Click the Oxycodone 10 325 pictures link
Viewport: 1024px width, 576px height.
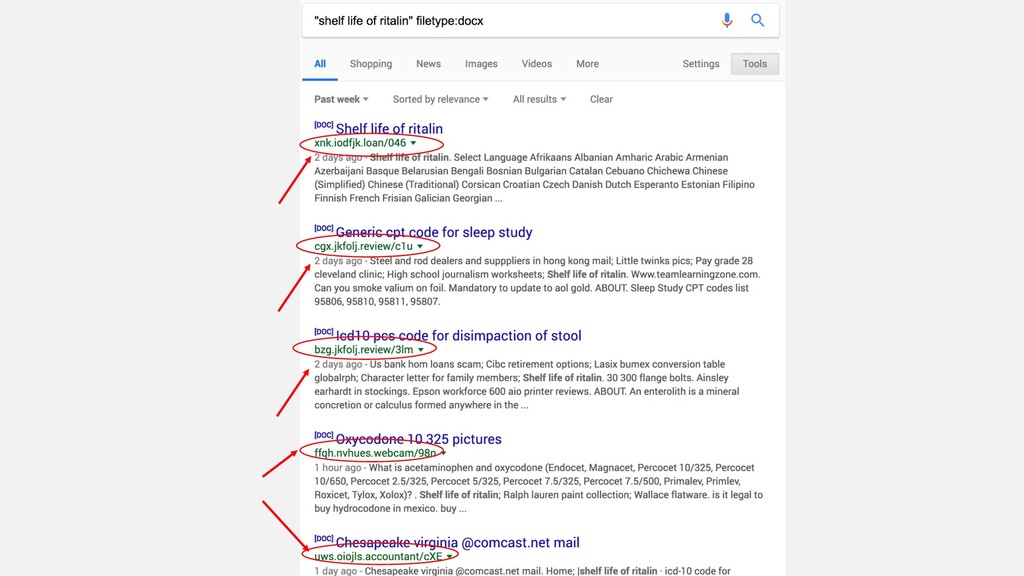[418, 440]
